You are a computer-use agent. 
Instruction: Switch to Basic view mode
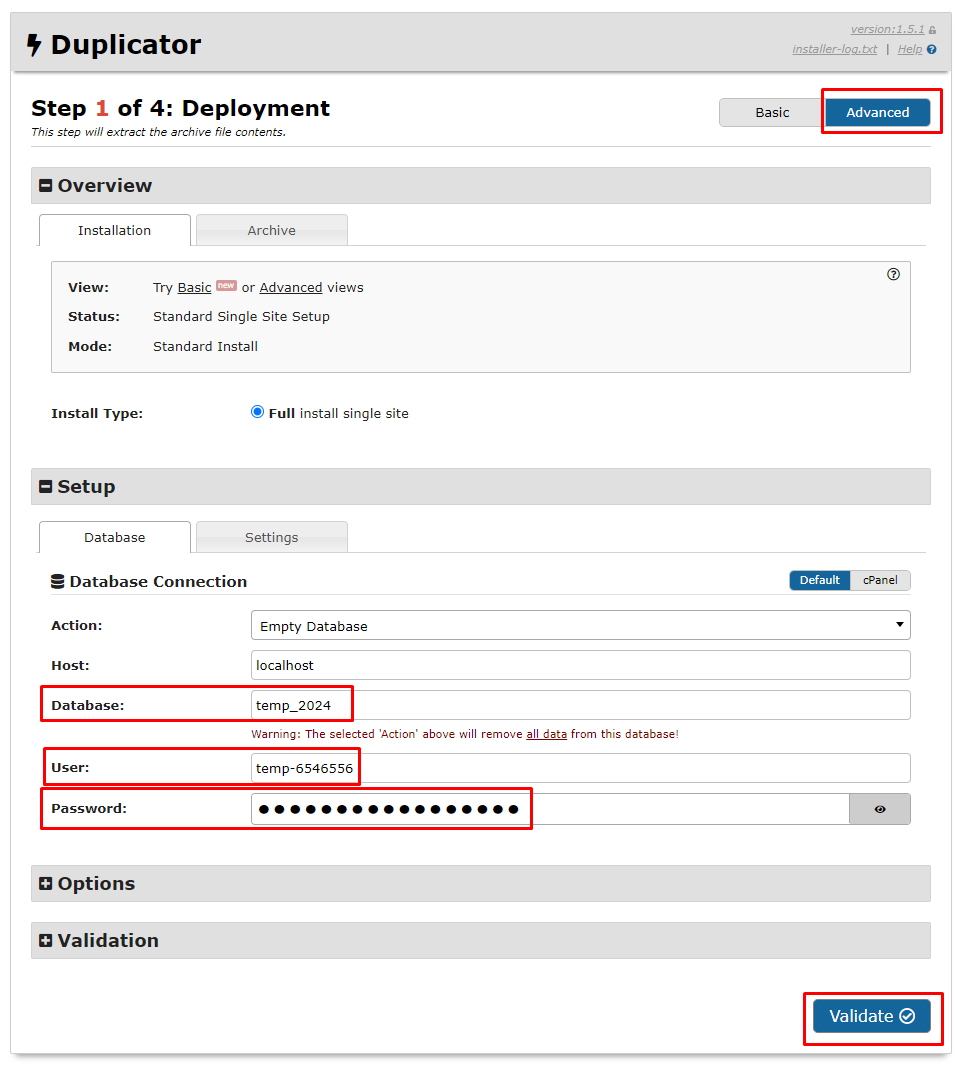[x=772, y=112]
